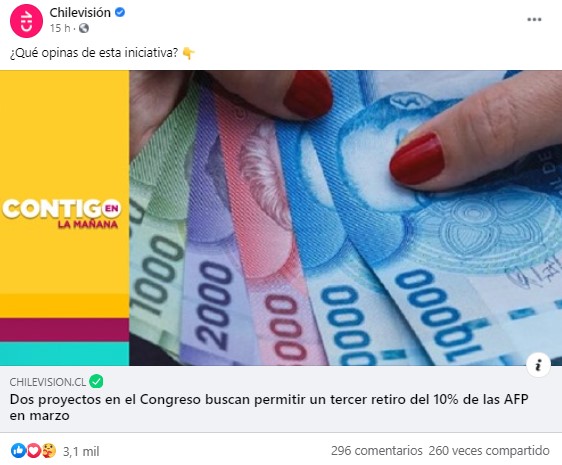The image size is (562, 465).
Task: Click the Chilevisión page name
Action: 80,13
